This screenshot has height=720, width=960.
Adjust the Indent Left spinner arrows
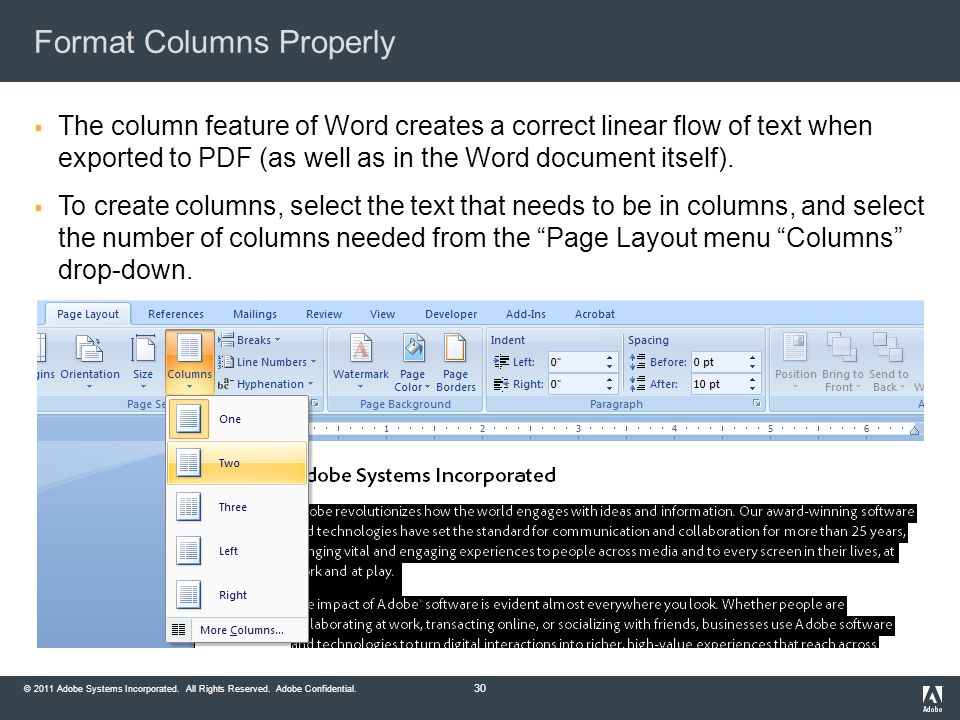point(609,362)
